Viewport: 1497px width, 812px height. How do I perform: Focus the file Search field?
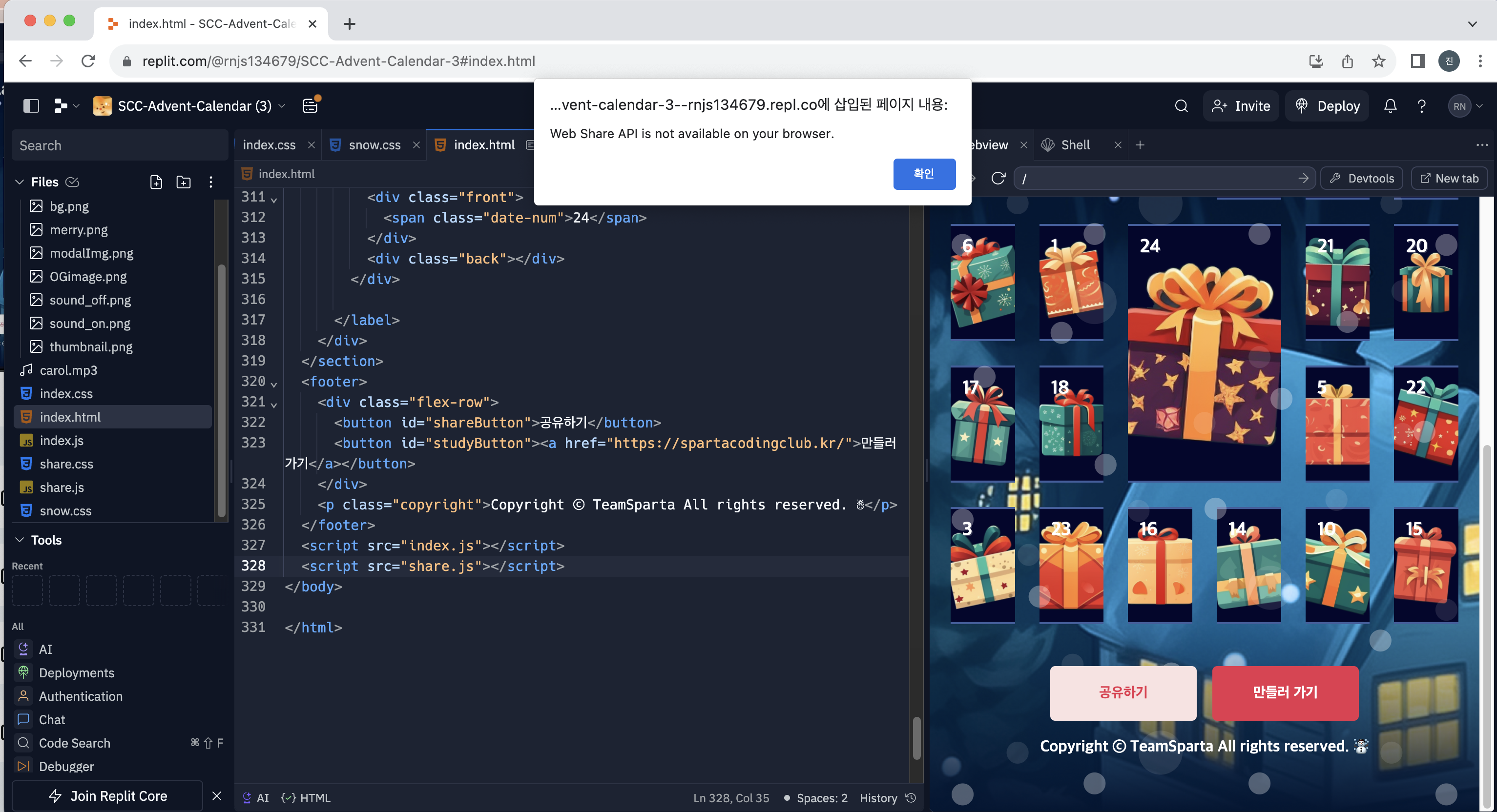[x=120, y=145]
